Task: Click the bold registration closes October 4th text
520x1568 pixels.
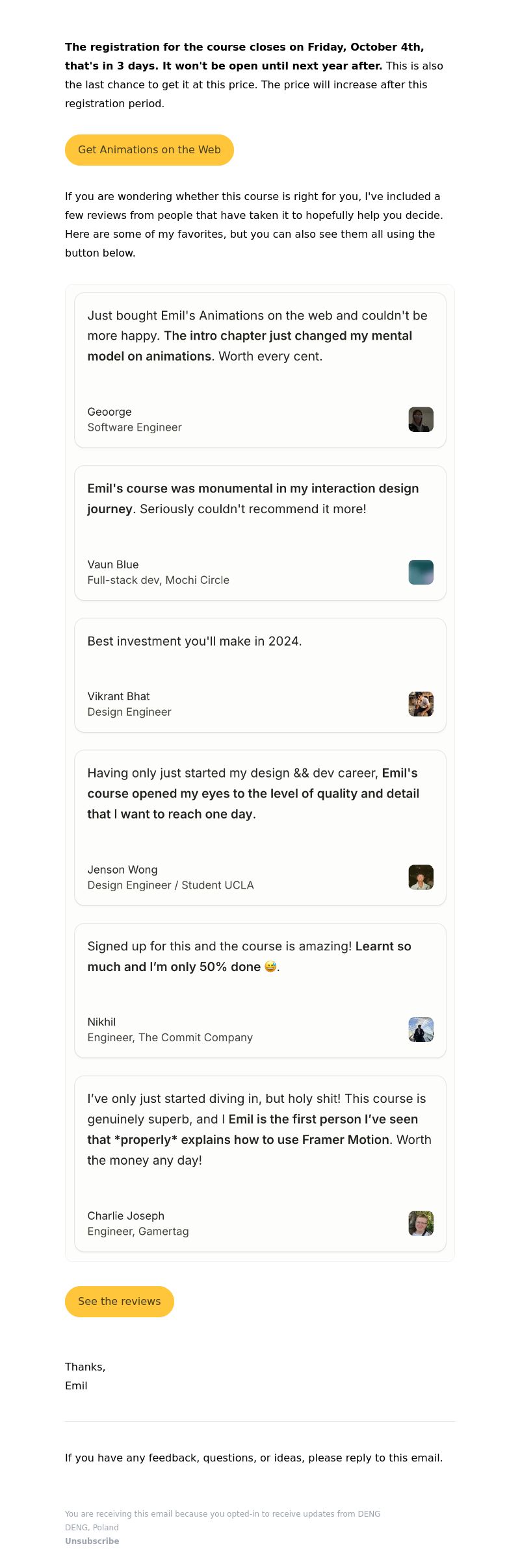Action: [244, 57]
